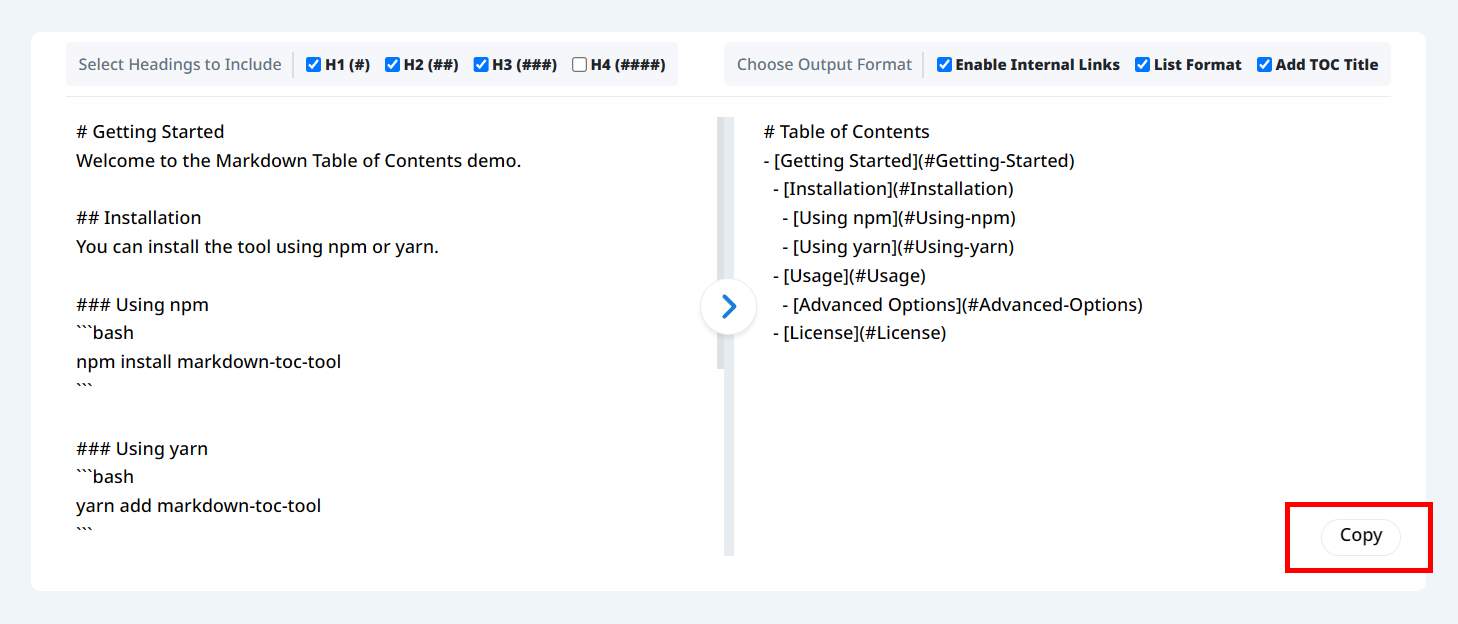Image resolution: width=1458 pixels, height=624 pixels.
Task: Click the '# Table of Contents' output line
Action: click(846, 132)
